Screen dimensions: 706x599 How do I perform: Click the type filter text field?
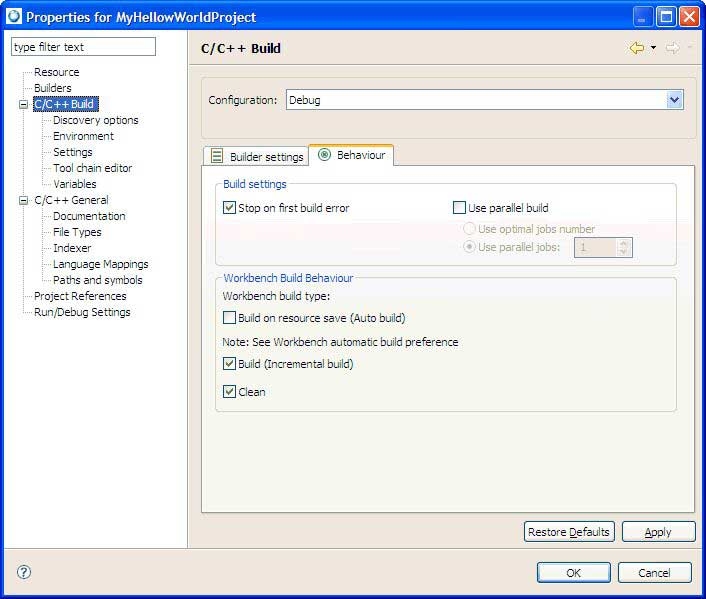tap(83, 47)
